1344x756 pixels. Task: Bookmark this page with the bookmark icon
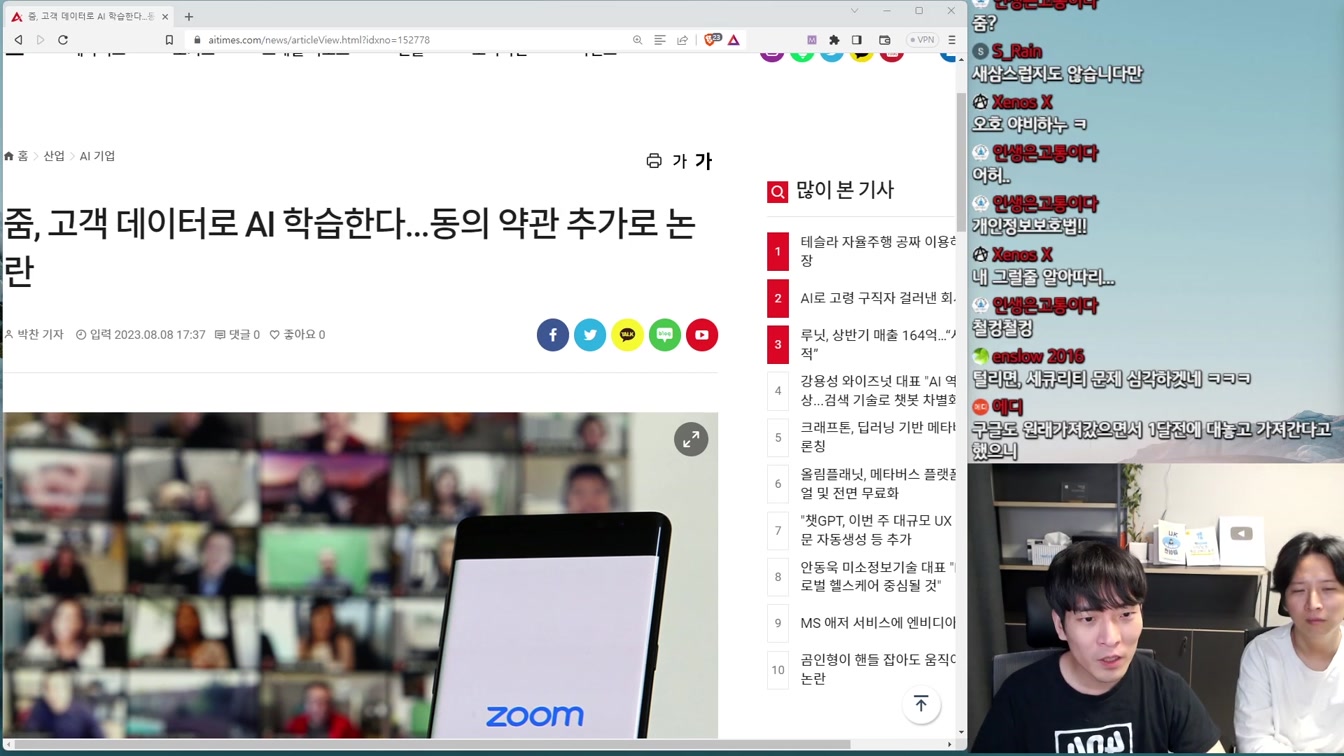169,40
